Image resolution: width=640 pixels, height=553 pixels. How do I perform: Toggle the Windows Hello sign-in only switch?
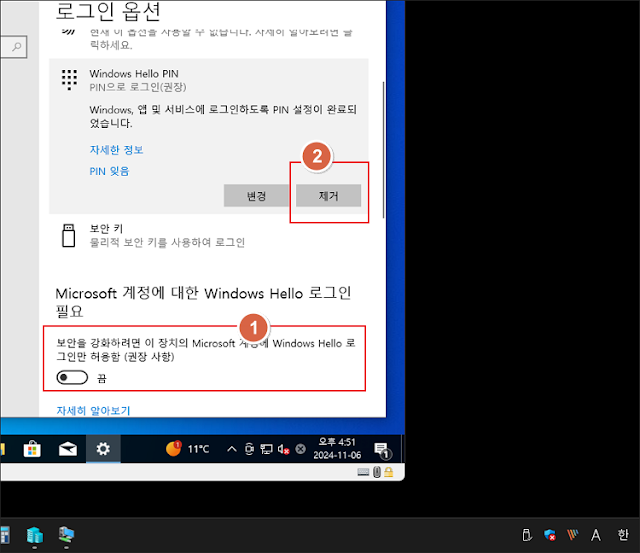pyautogui.click(x=72, y=378)
